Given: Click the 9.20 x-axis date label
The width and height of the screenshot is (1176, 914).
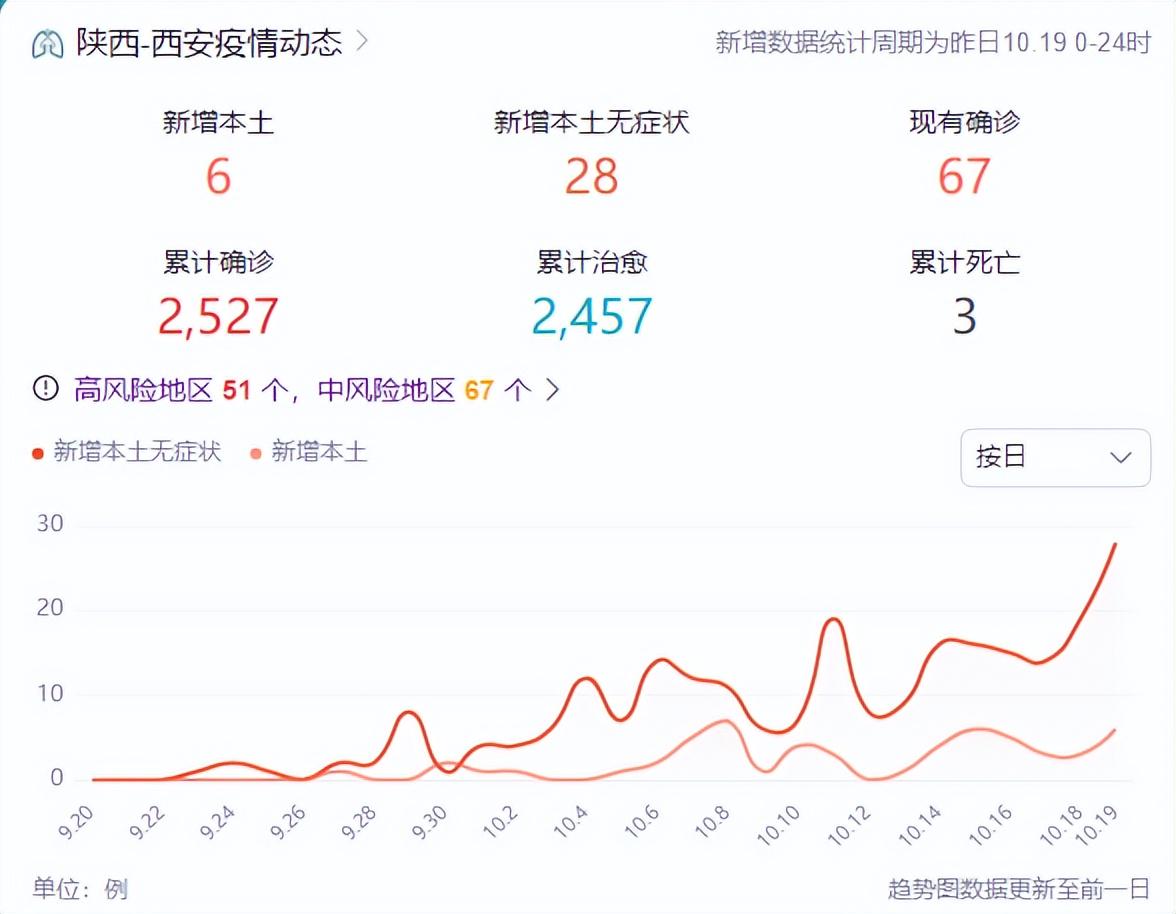Looking at the screenshot, I should (x=76, y=823).
